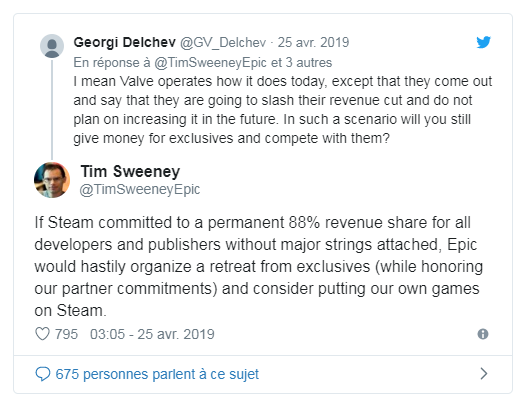The width and height of the screenshot is (525, 407).
Task: Click the speech bubble conversation icon
Action: [x=43, y=374]
